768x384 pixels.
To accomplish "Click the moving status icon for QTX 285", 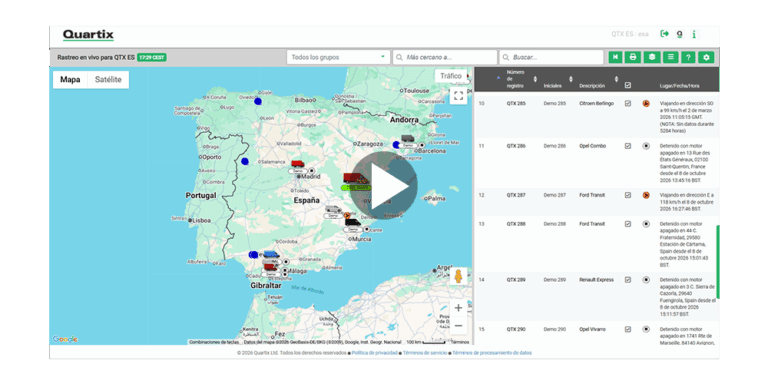I will [x=646, y=103].
